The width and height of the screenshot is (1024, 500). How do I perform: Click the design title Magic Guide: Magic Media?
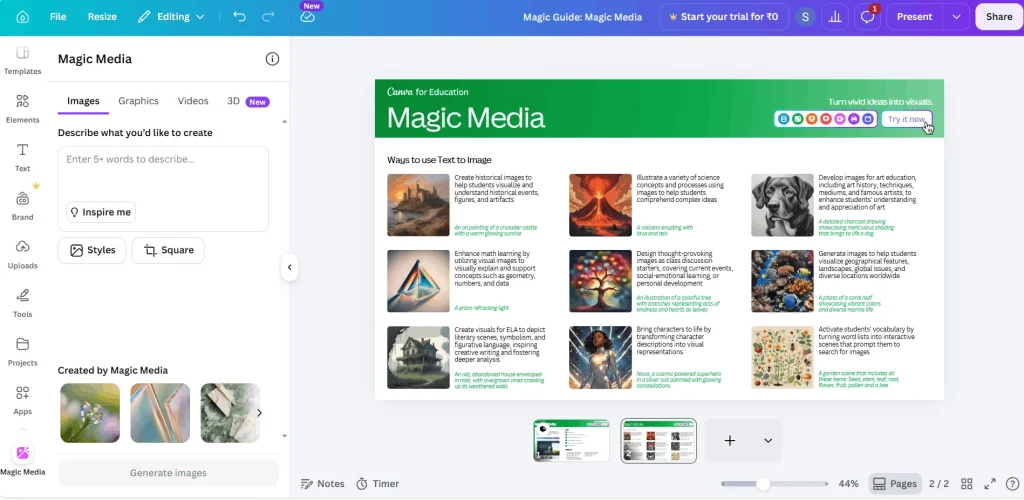pos(583,17)
